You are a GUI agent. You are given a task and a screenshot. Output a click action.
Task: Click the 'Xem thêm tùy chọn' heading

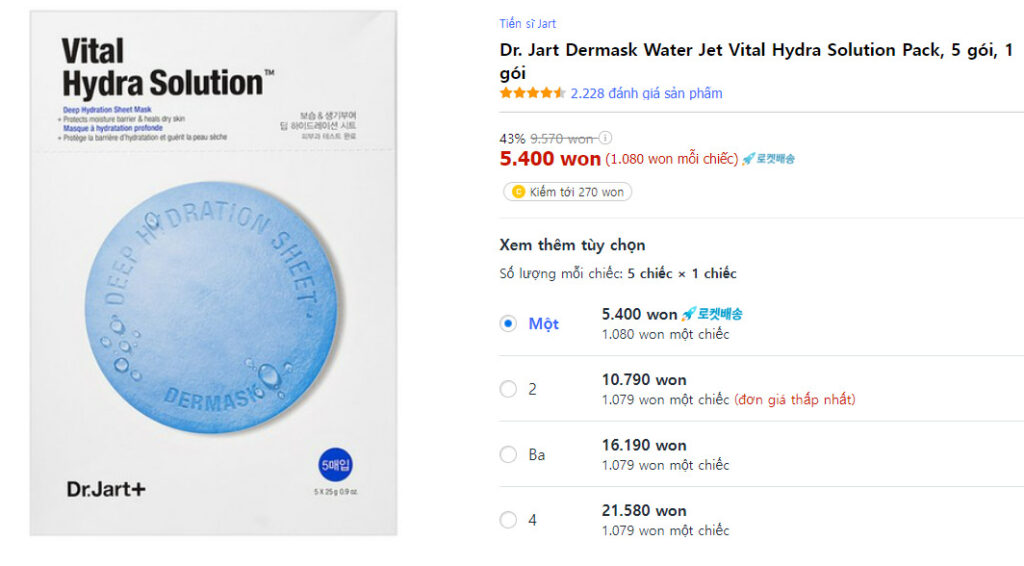pyautogui.click(x=572, y=245)
